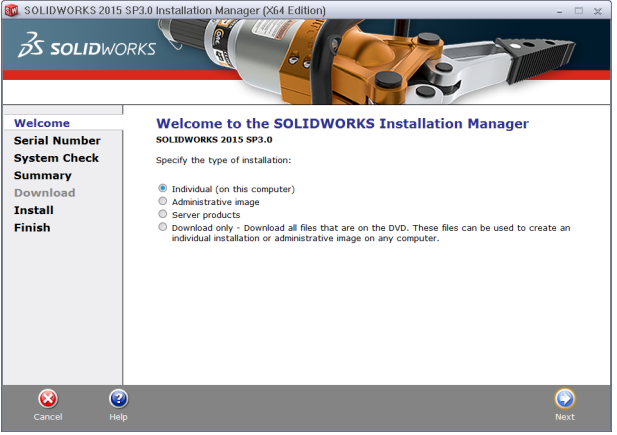617x435 pixels.
Task: Click the 'SOLIDWORKS 2015 SP3.0' version text
Action: click(216, 141)
